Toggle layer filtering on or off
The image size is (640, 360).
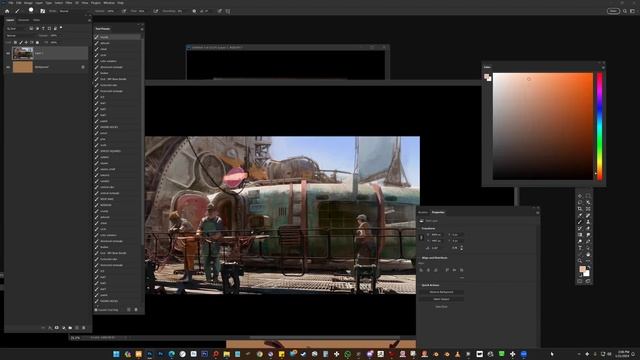(x=61, y=28)
